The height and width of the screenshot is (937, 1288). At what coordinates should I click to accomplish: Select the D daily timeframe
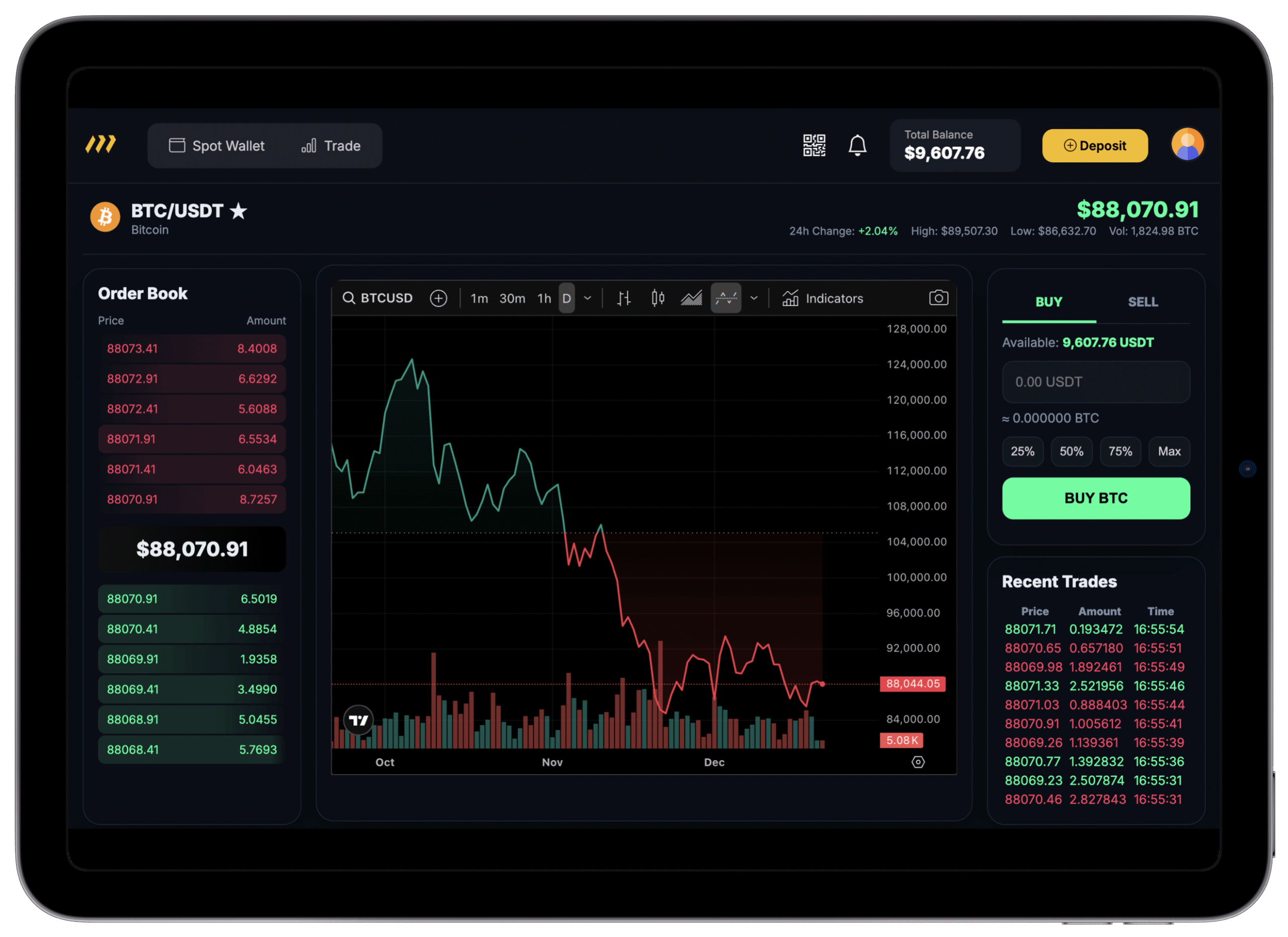(x=566, y=298)
